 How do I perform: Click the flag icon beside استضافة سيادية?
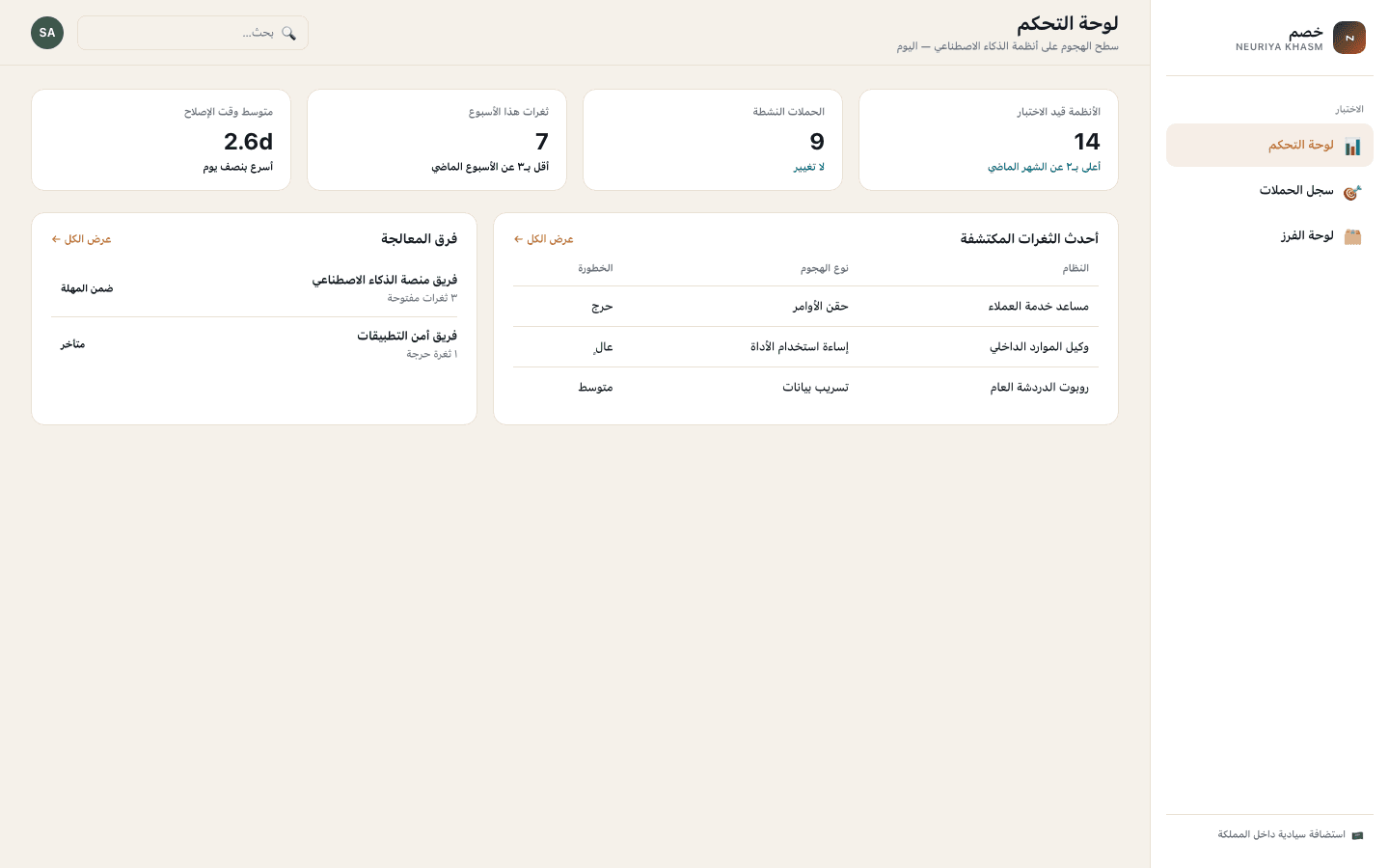(1357, 835)
